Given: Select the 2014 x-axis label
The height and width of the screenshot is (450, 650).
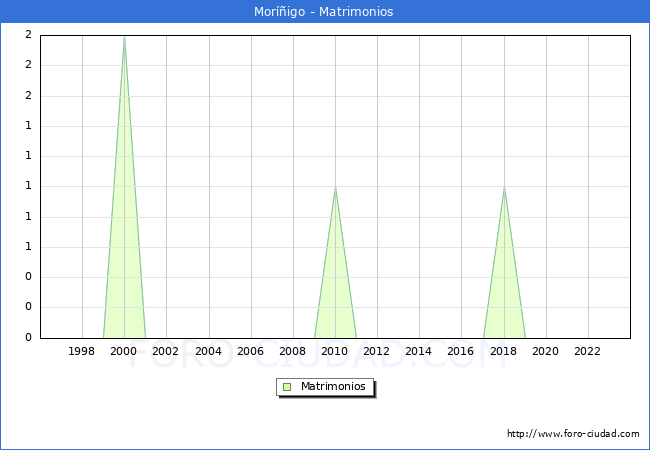Looking at the screenshot, I should 419,351.
